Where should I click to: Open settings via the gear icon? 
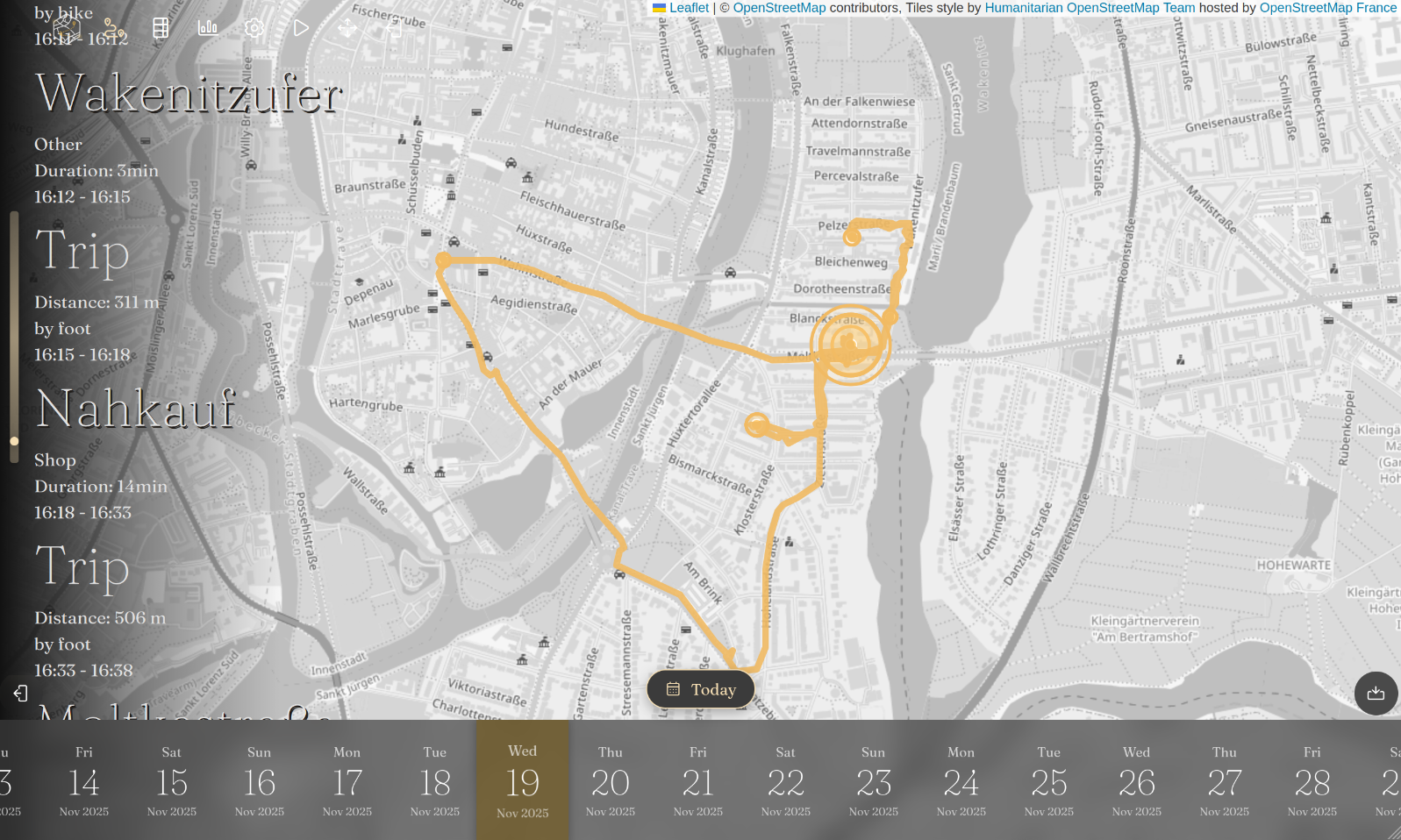click(254, 28)
